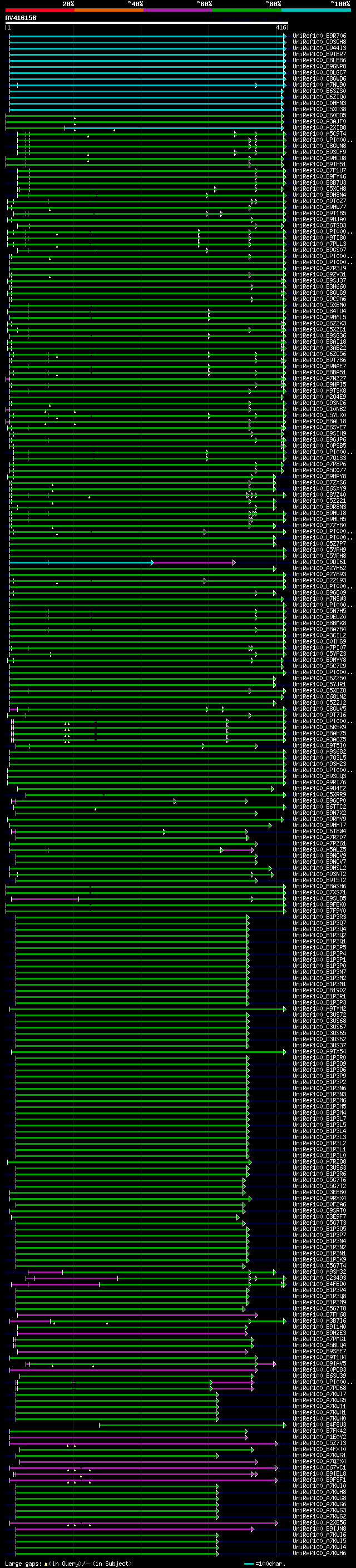Select the UniRef100_Q8LB86 hit label
Screen dimensions: 356x1568
319,60
